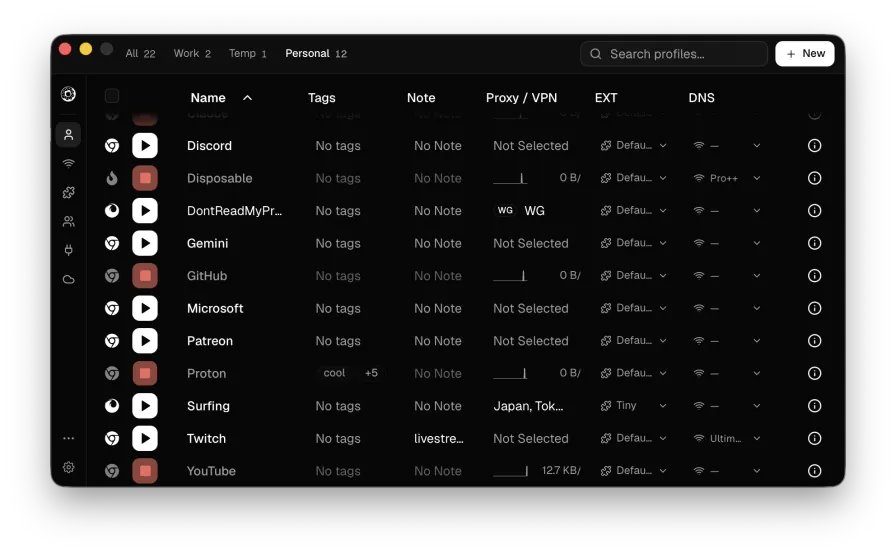896x554 pixels.
Task: Show Proton's +5 additional tags
Action: (371, 374)
